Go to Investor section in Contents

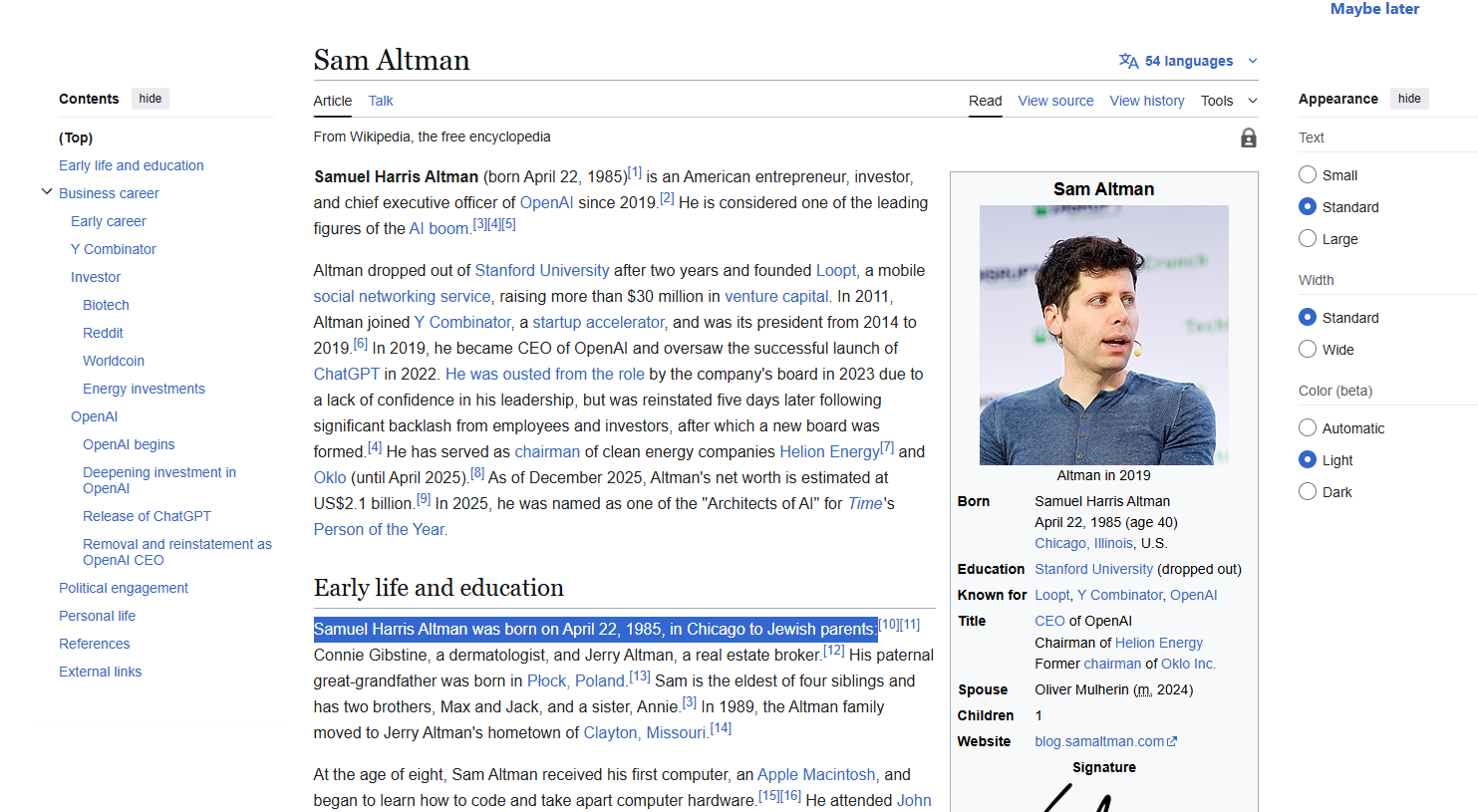click(x=96, y=277)
